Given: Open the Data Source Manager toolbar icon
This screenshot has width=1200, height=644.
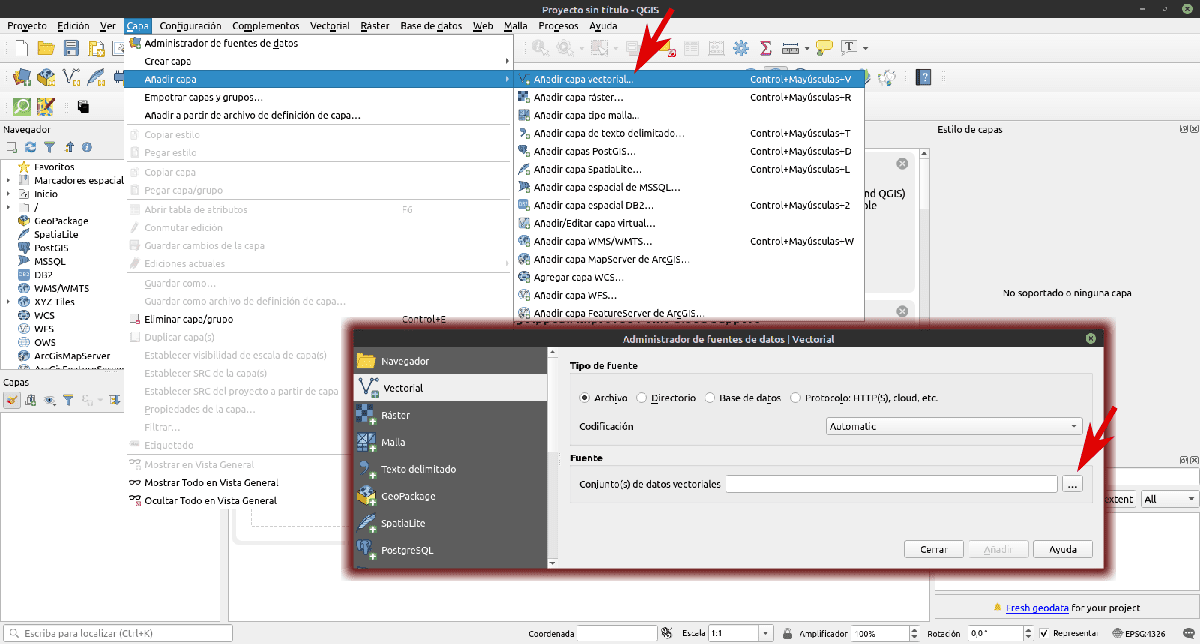Looking at the screenshot, I should 22,77.
